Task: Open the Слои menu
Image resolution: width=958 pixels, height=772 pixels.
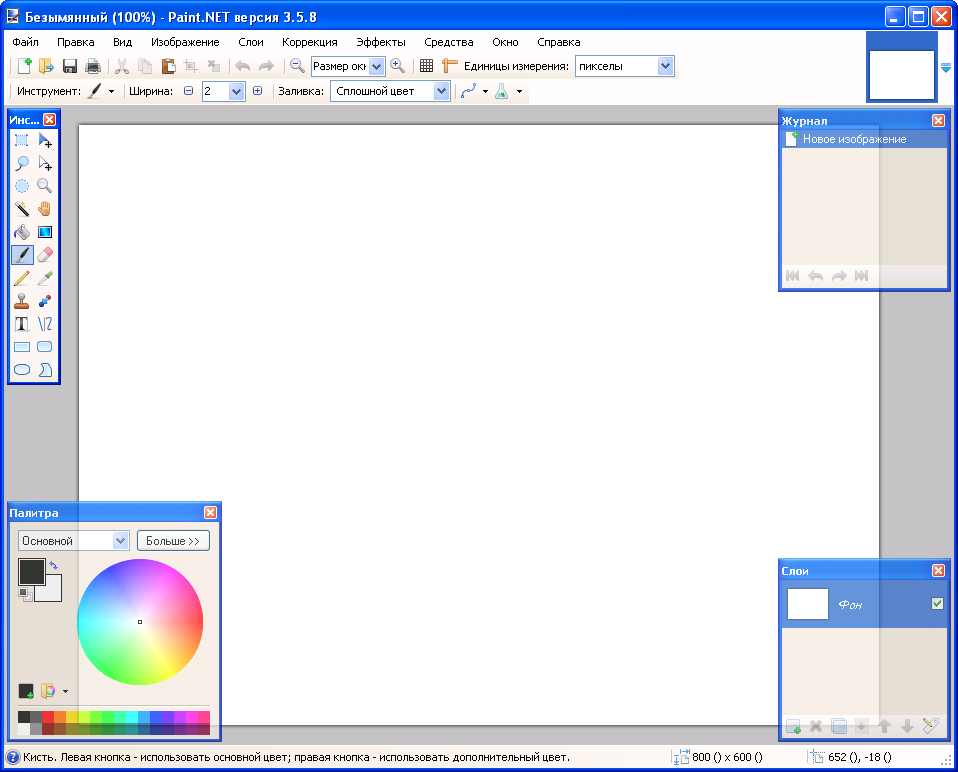Action: coord(251,42)
